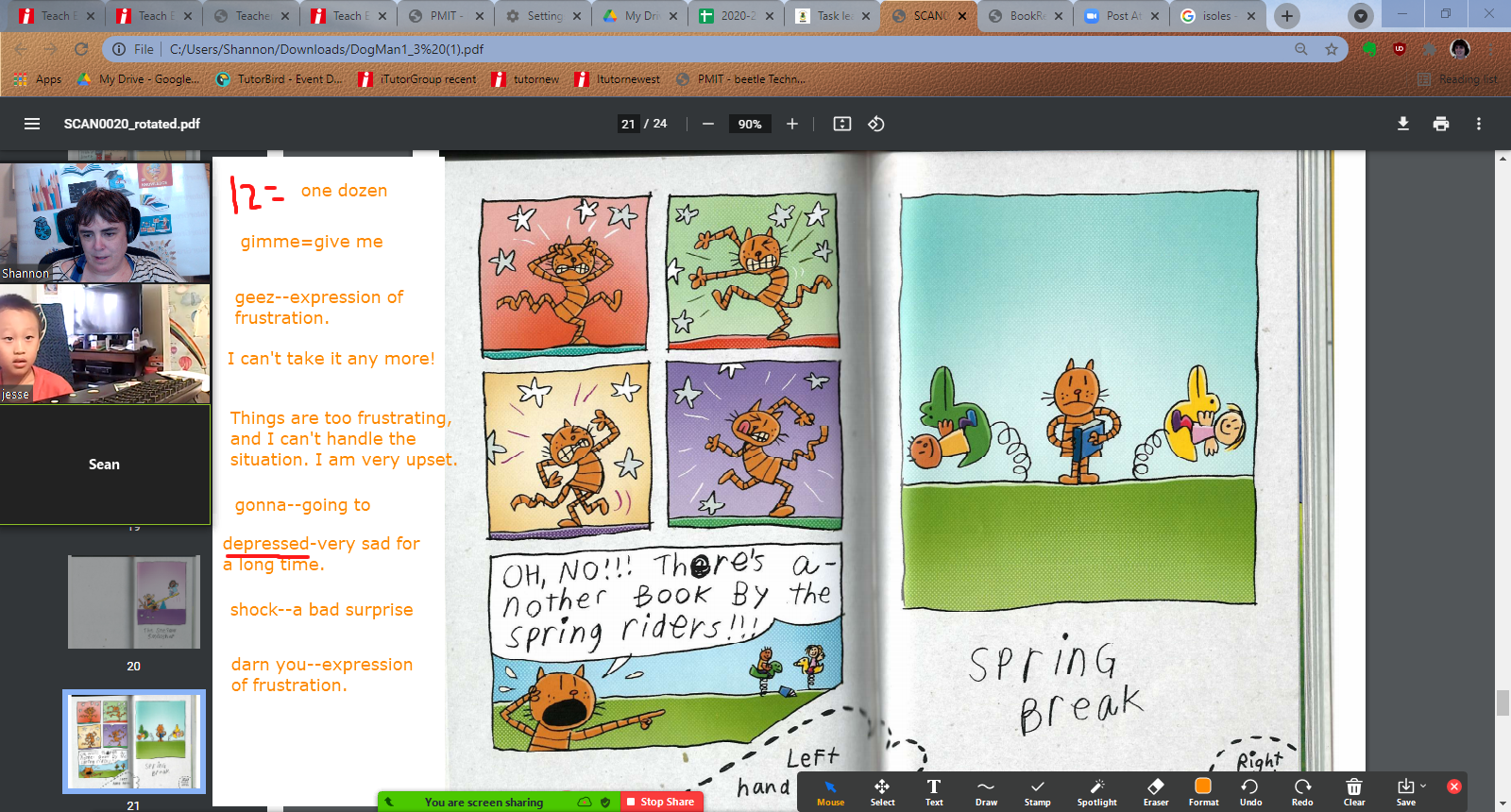Reload the browser page

tap(81, 49)
